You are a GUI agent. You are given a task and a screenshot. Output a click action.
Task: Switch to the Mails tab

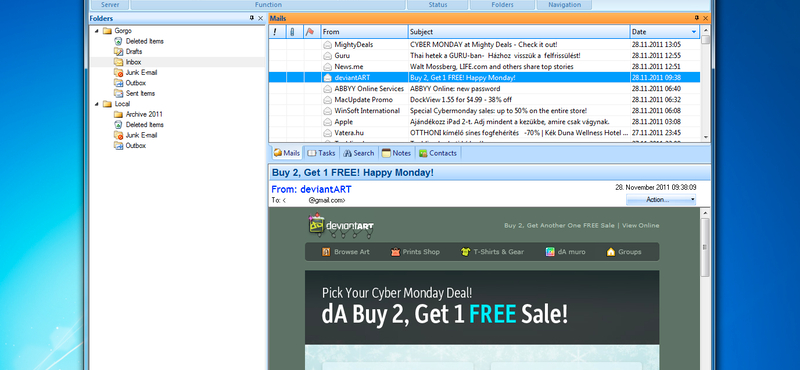pyautogui.click(x=287, y=153)
